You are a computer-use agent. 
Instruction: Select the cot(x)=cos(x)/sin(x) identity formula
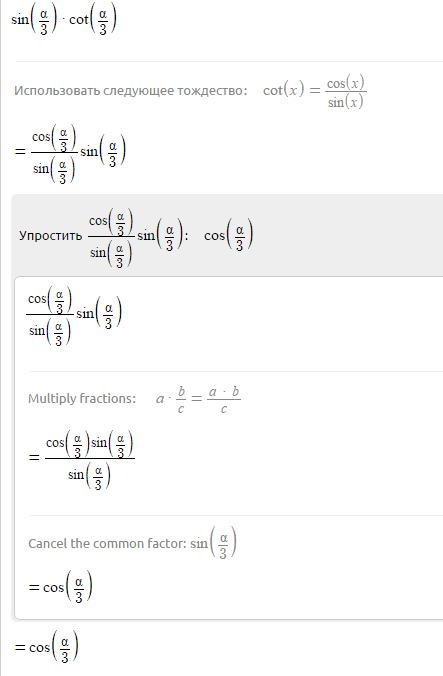coord(315,91)
